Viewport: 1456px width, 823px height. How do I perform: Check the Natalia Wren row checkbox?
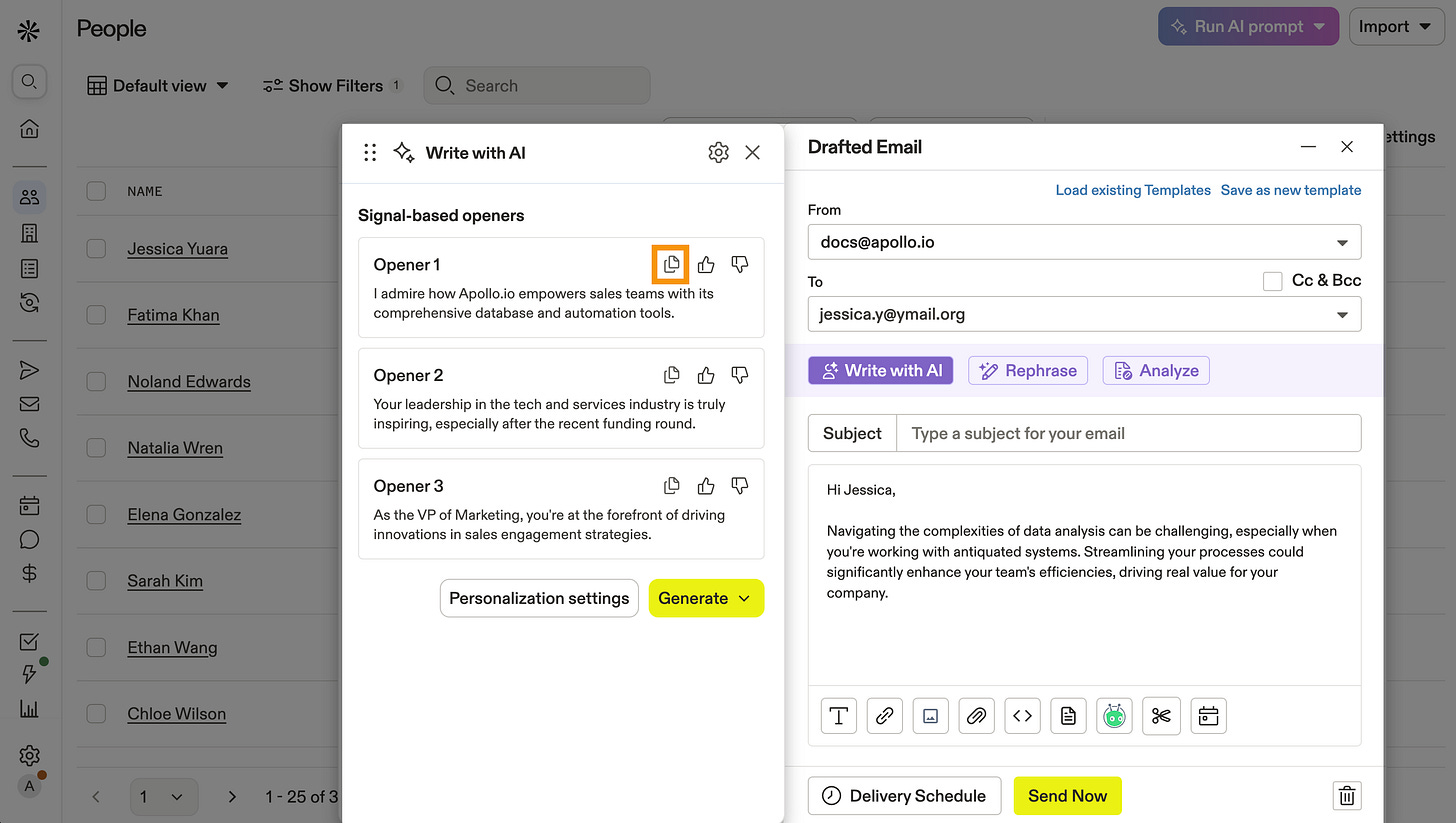point(96,448)
